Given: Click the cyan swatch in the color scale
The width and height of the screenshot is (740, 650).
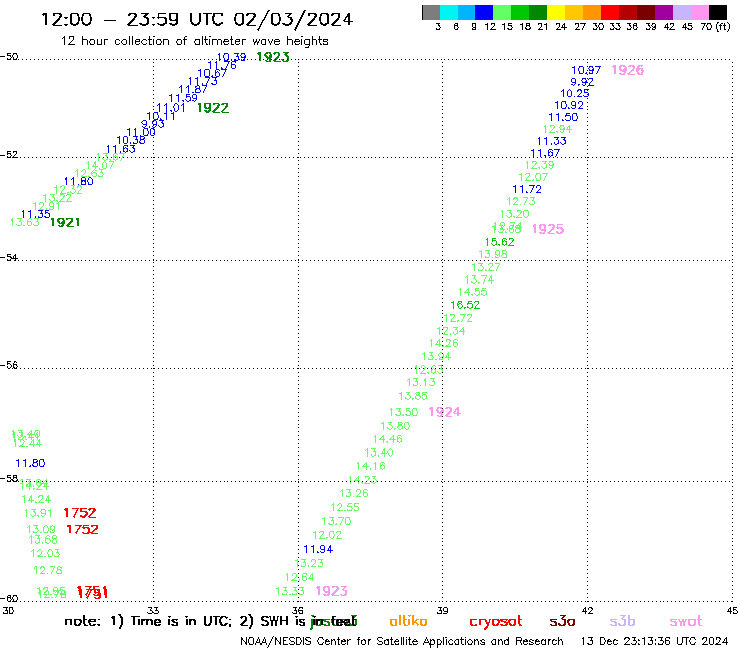Looking at the screenshot, I should (x=448, y=12).
